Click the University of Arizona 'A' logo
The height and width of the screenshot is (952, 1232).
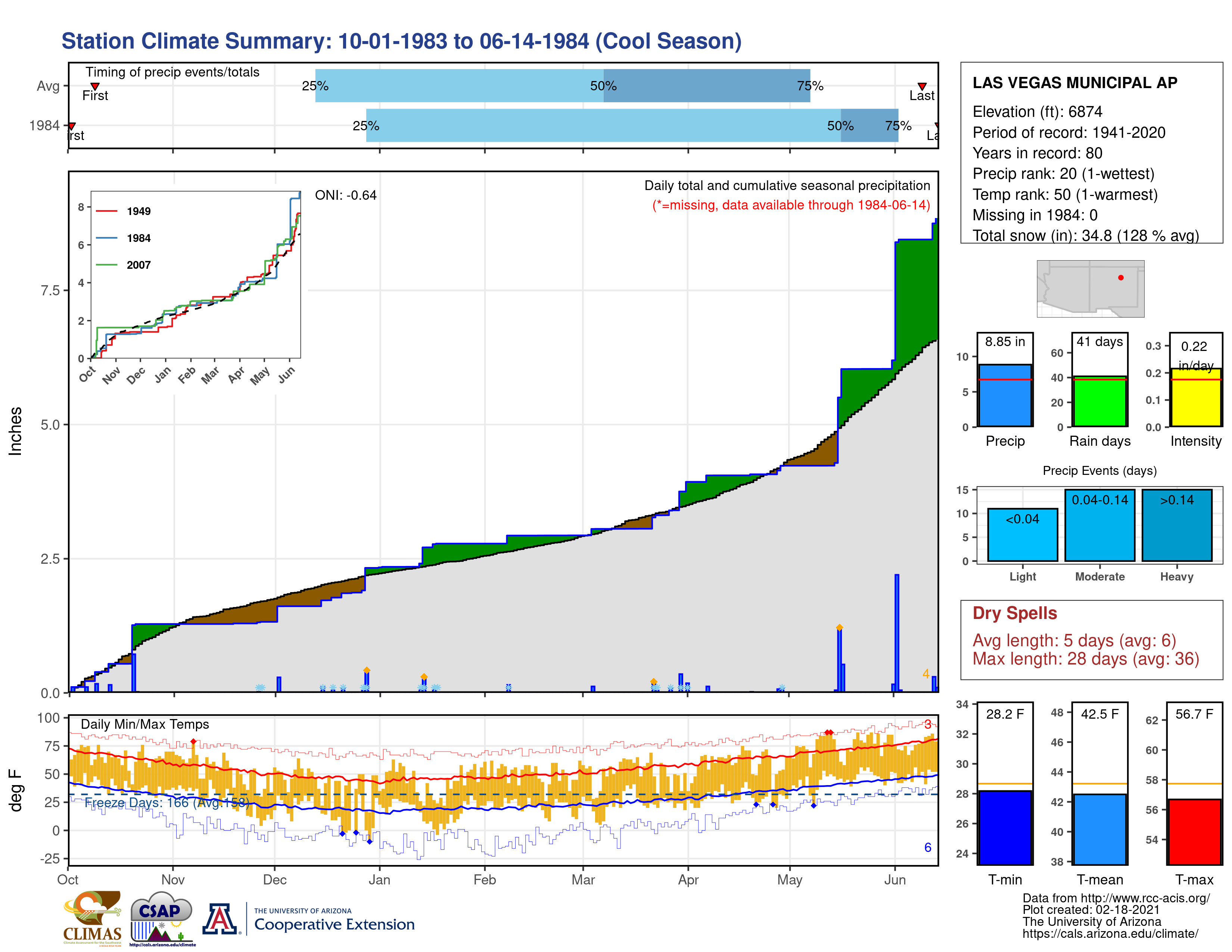220,919
